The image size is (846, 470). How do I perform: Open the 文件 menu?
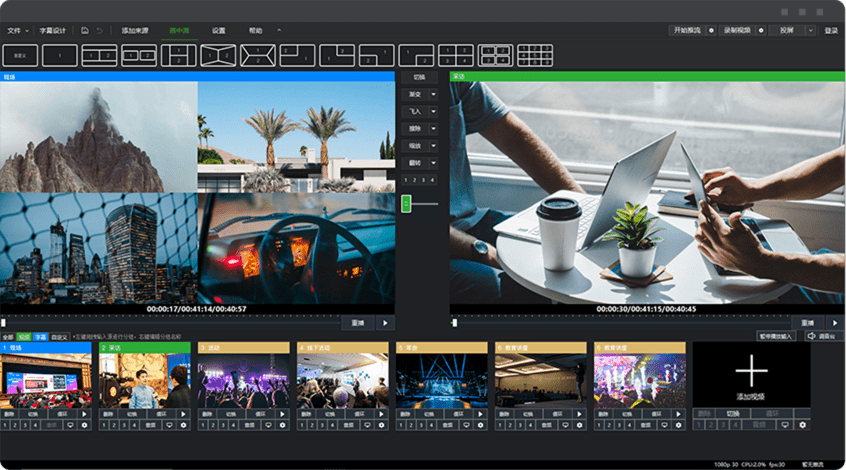[x=15, y=31]
